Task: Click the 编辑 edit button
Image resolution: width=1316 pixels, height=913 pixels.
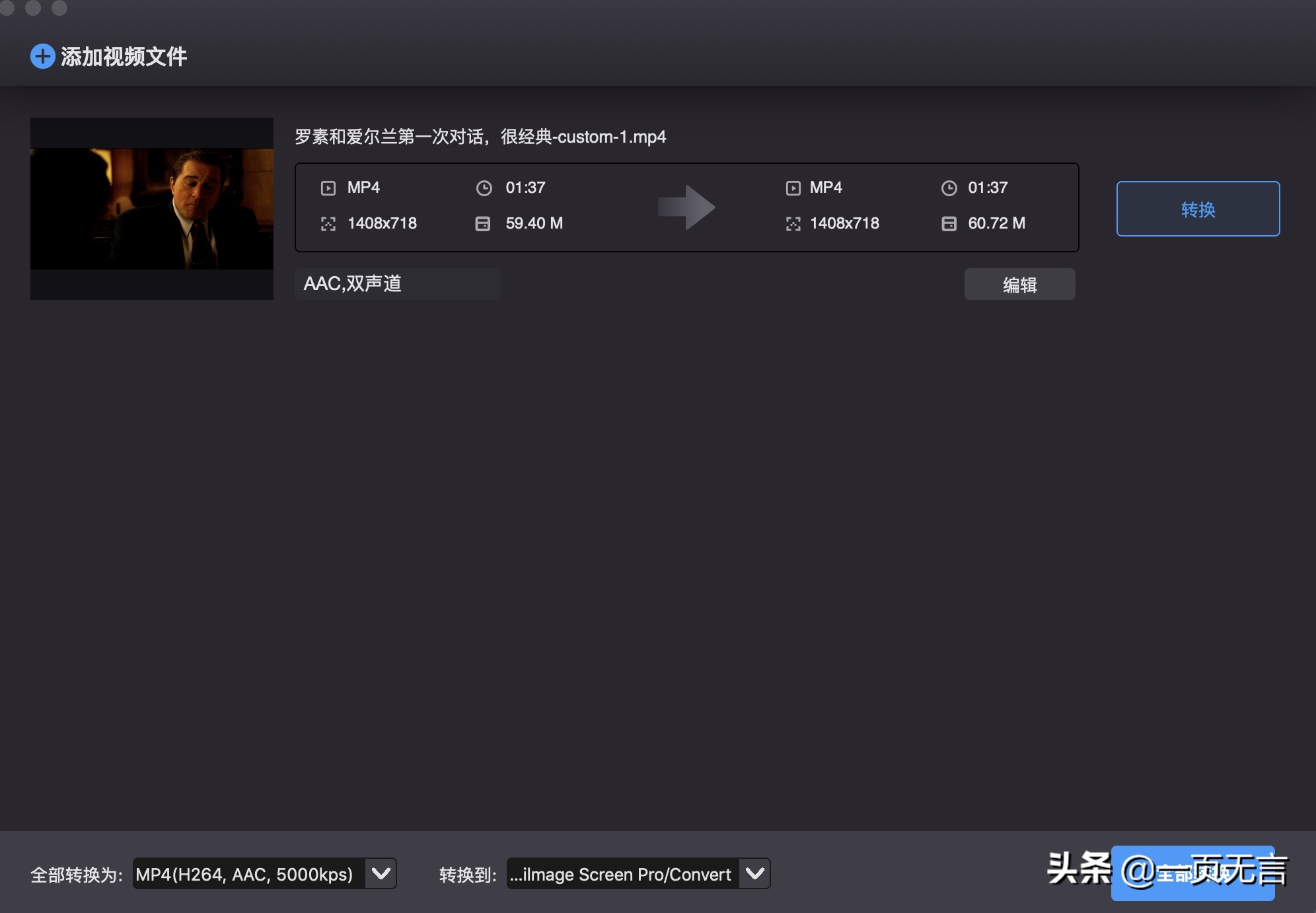Action: pyautogui.click(x=1019, y=283)
